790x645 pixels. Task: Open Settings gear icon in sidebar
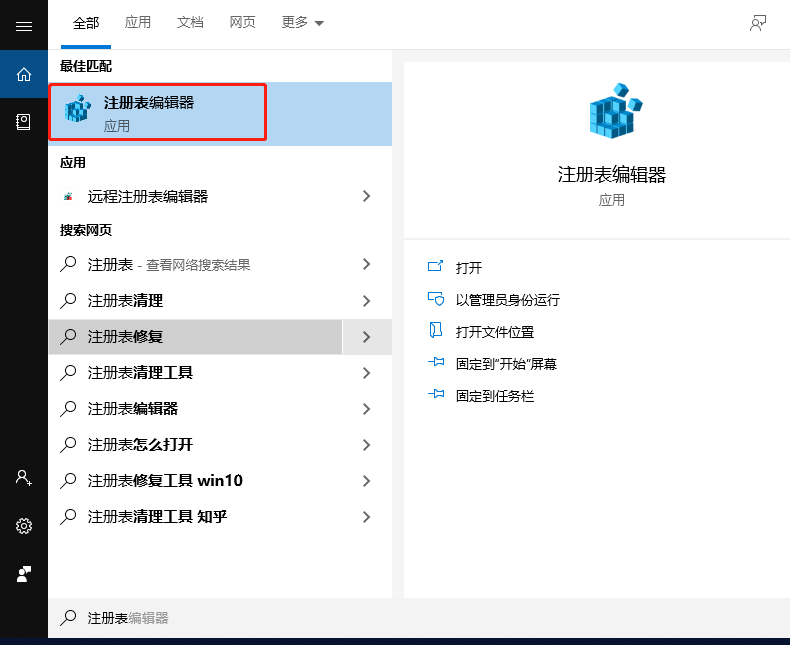pos(24,526)
